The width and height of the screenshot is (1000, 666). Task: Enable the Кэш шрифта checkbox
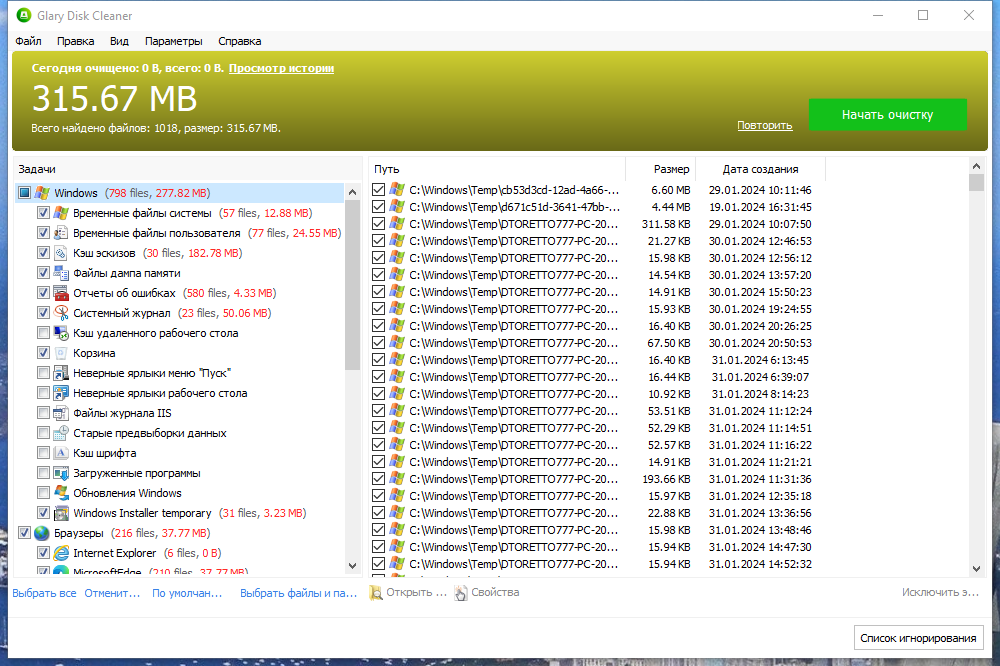(43, 453)
